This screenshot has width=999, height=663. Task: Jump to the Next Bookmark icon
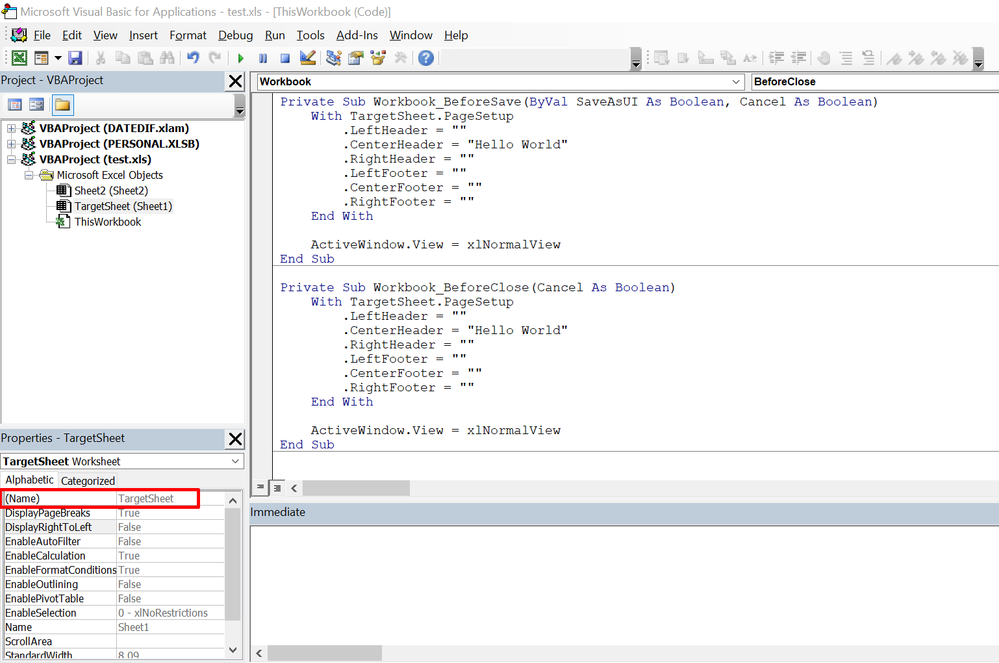coord(916,58)
